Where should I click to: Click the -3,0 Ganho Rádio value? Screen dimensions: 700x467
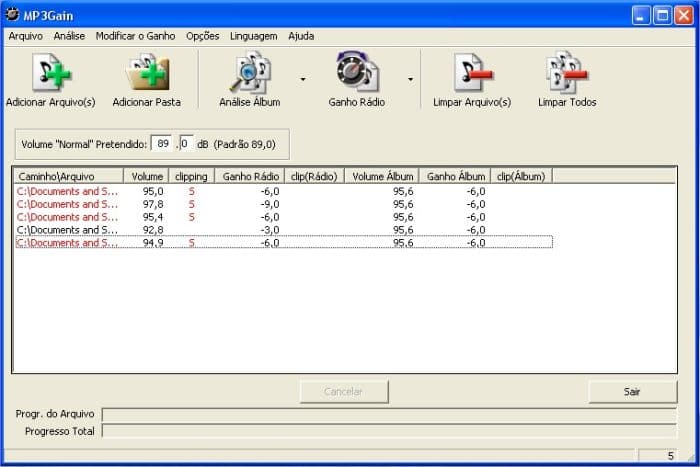pos(270,230)
